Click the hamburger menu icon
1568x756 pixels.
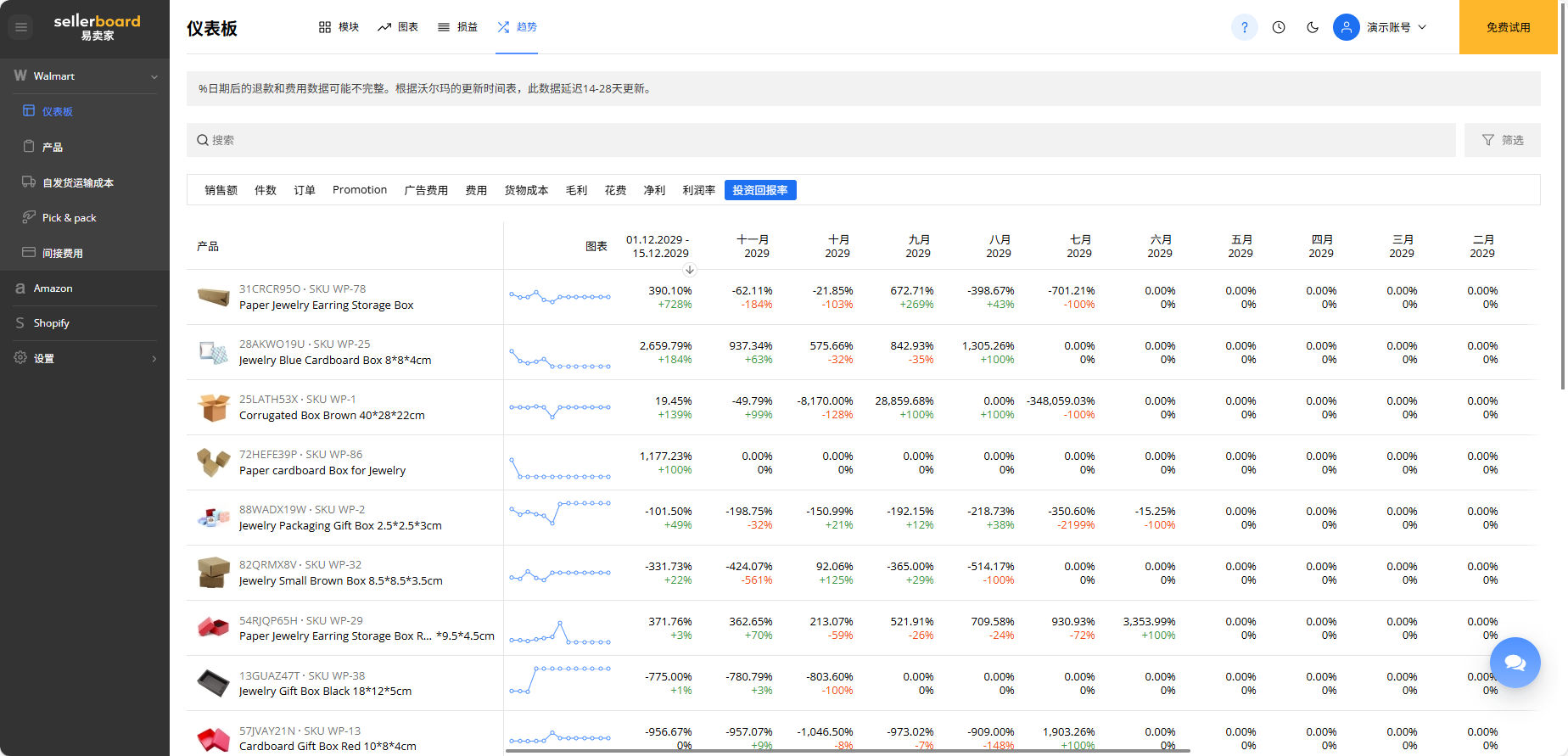pos(21,27)
